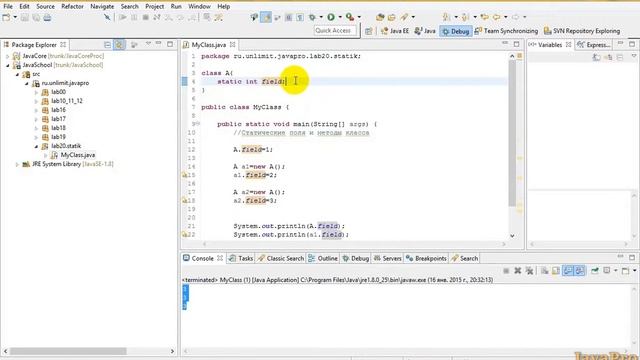640x360 pixels.
Task: Click the Previous Annotation icon
Action: (x=465, y=17)
